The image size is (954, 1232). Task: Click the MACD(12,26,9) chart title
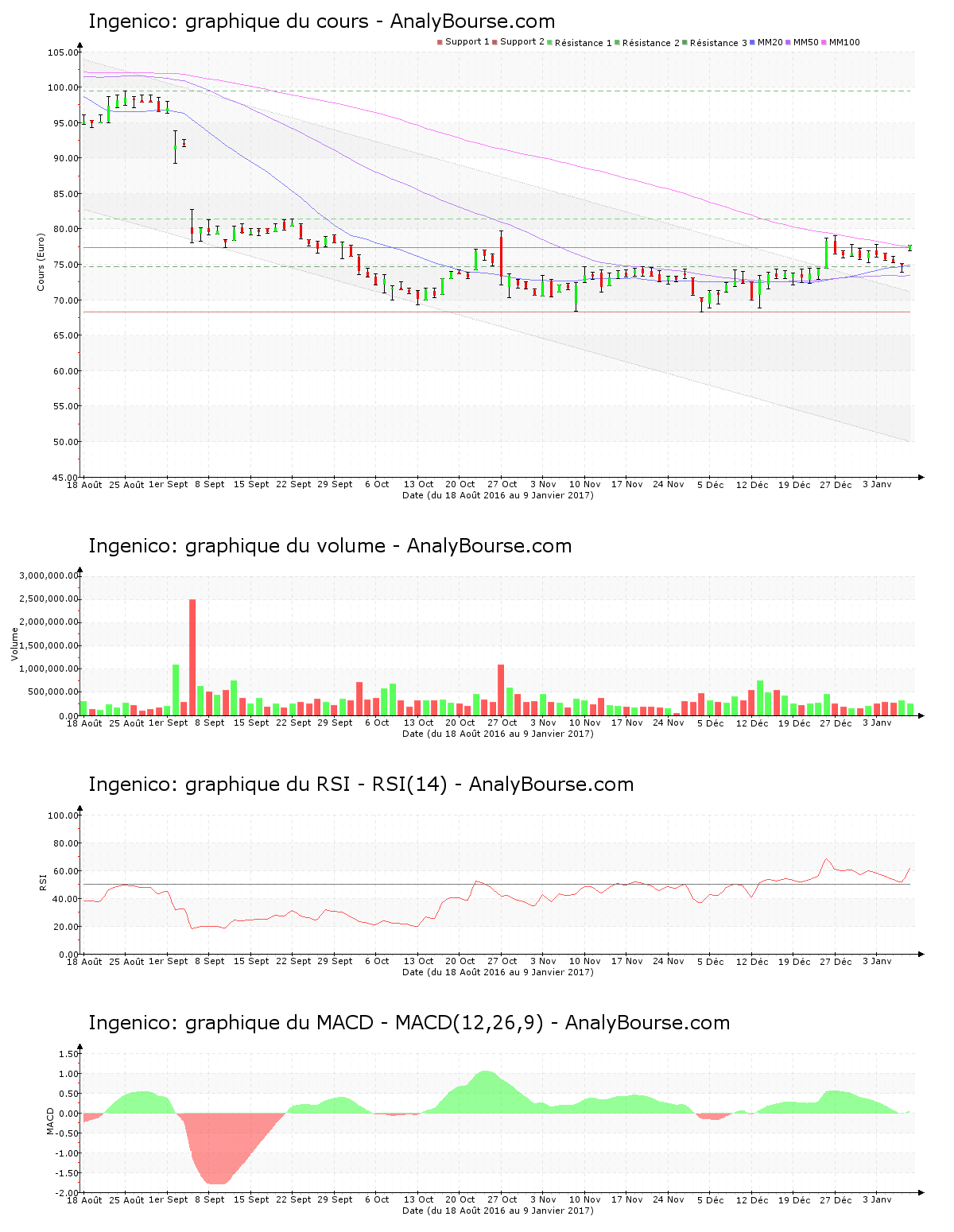pos(409,1023)
